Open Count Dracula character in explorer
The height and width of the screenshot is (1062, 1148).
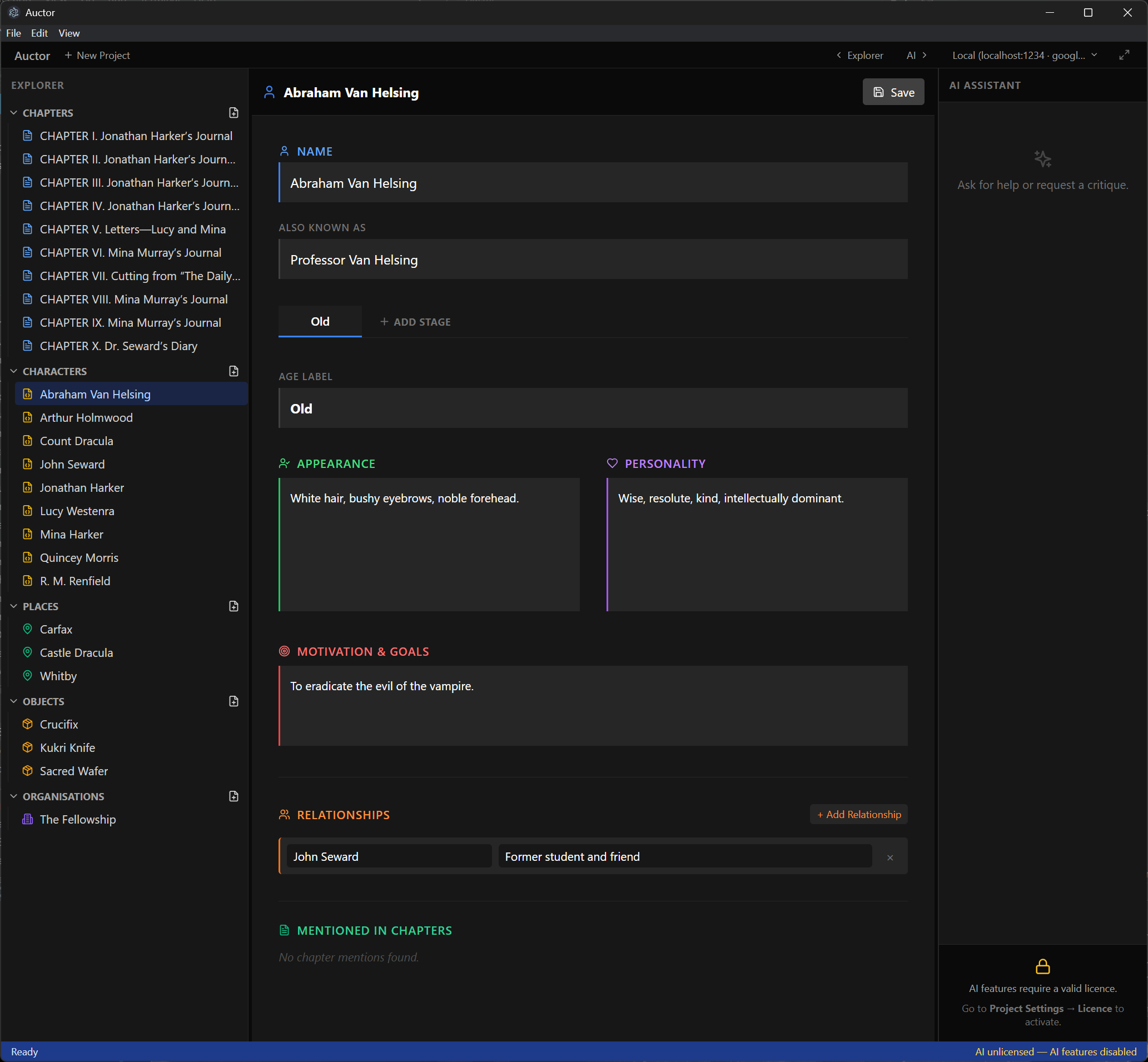(x=77, y=441)
